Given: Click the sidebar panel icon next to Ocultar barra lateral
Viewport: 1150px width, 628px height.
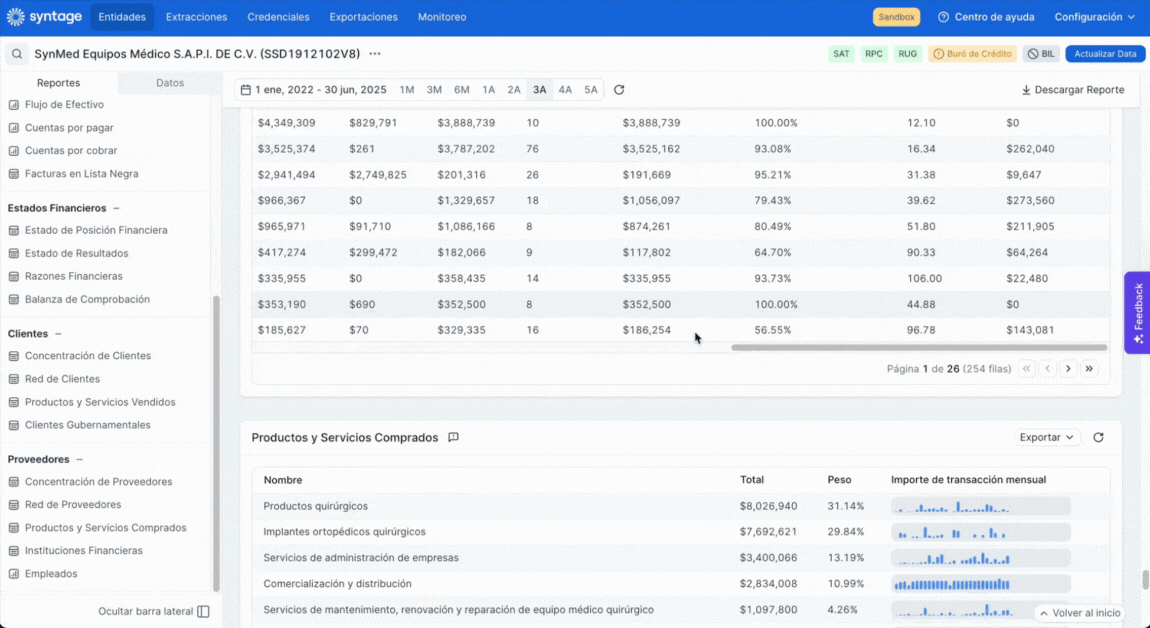Looking at the screenshot, I should point(204,611).
